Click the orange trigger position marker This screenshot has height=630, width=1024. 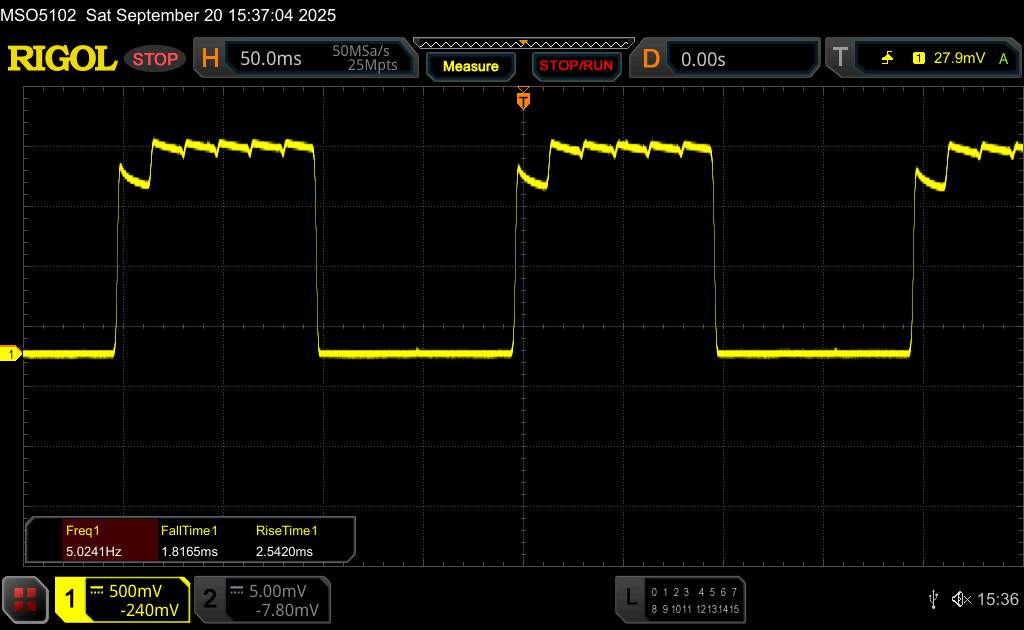click(522, 100)
